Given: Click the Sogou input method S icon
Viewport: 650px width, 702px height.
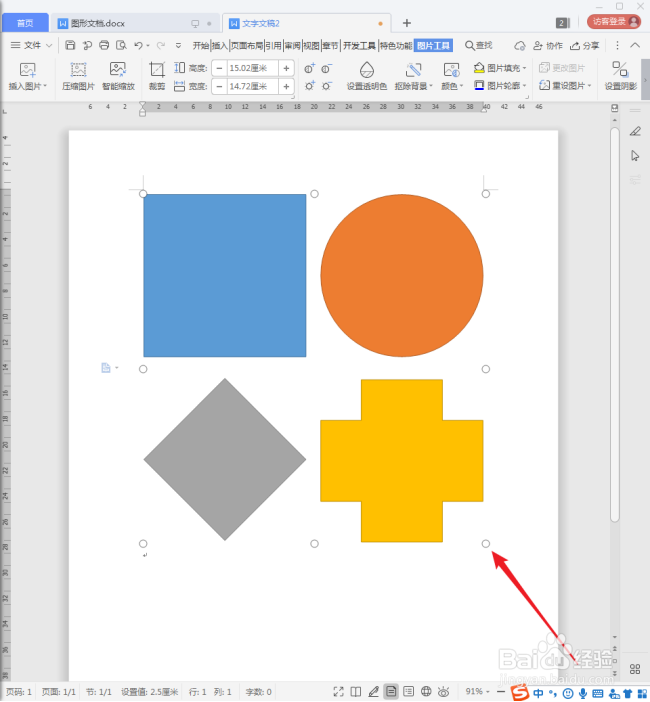Looking at the screenshot, I should click(520, 693).
